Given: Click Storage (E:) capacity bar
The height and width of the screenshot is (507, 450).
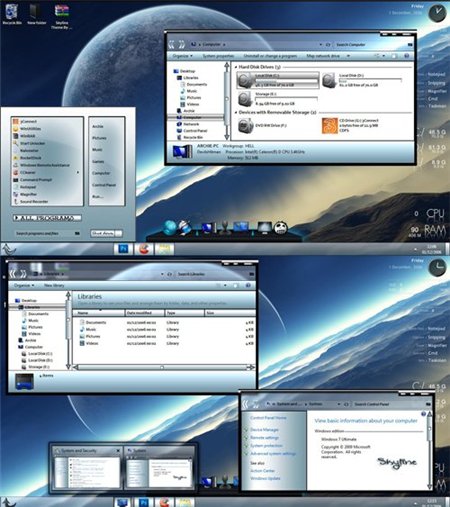Looking at the screenshot, I should click(286, 99).
